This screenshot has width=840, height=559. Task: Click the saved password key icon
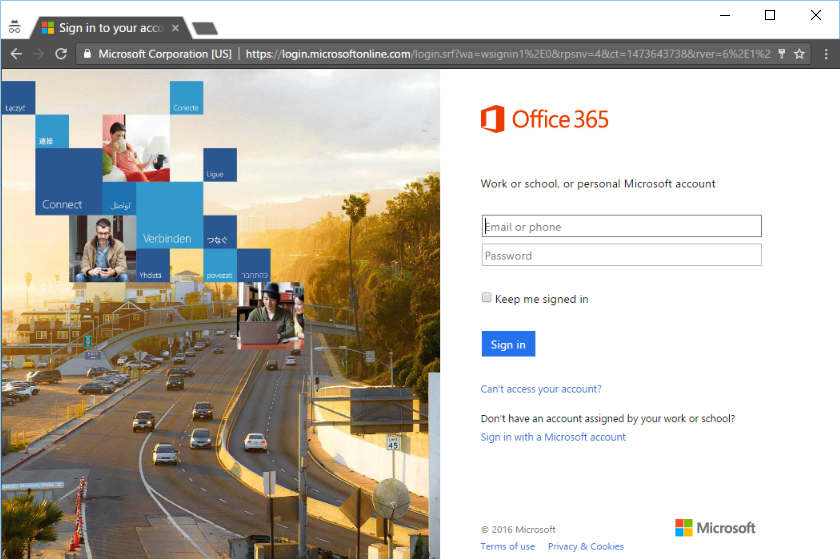coord(782,54)
